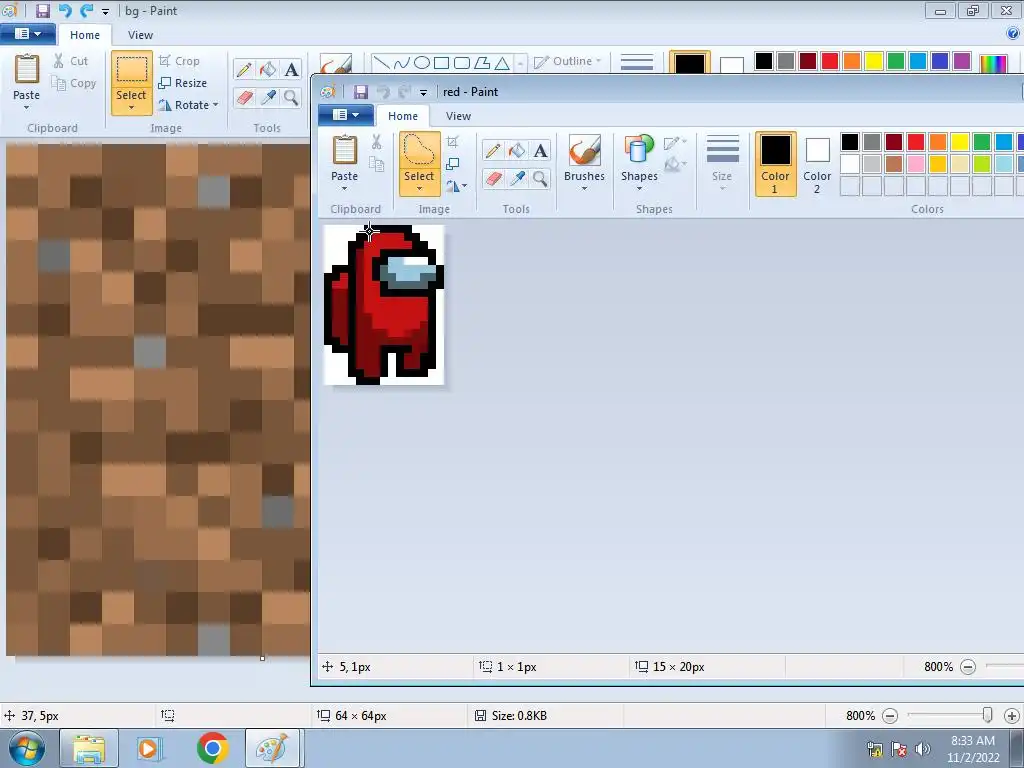The height and width of the screenshot is (768, 1024).
Task: Open the Shapes dropdown in red Paint
Action: click(639, 189)
